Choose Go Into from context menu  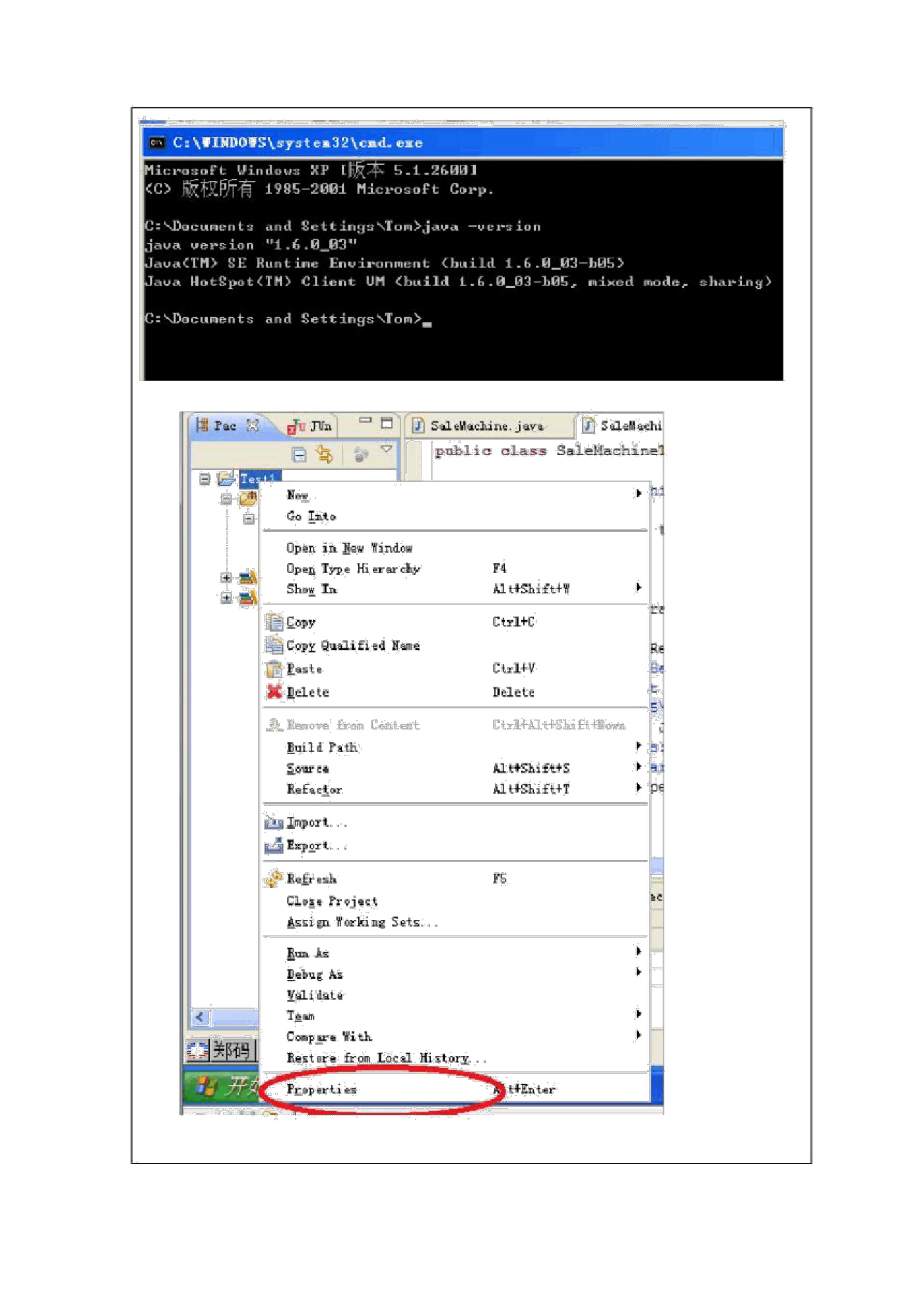pyautogui.click(x=455, y=516)
